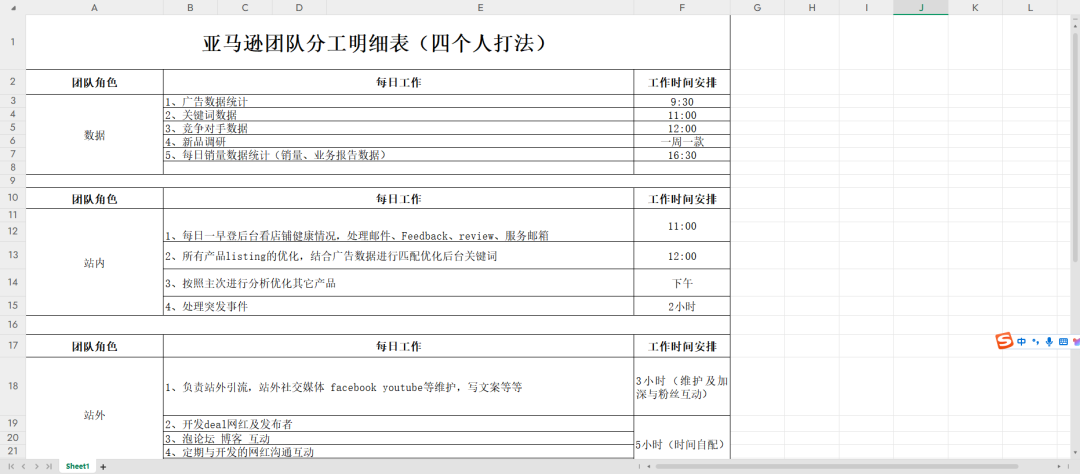Image resolution: width=1080 pixels, height=474 pixels.
Task: Select row 16 header
Action: point(12,324)
